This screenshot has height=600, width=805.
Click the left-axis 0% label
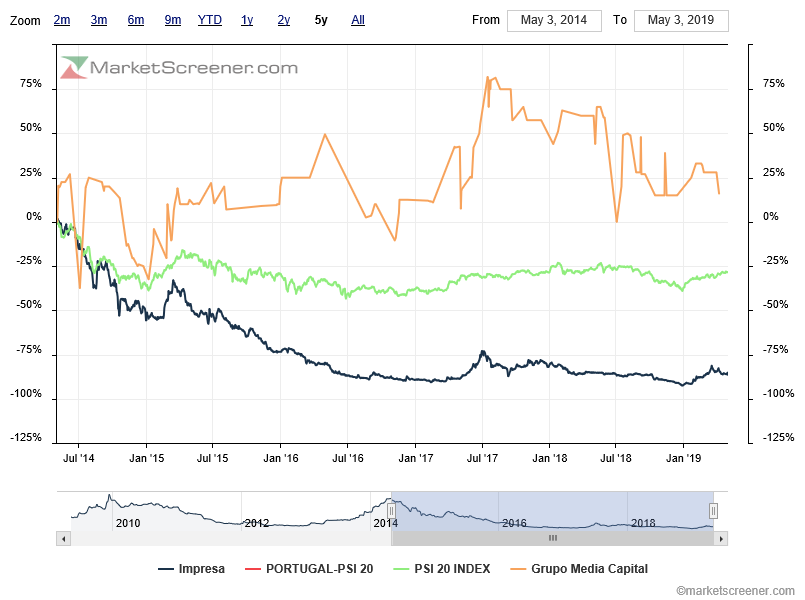[x=34, y=217]
